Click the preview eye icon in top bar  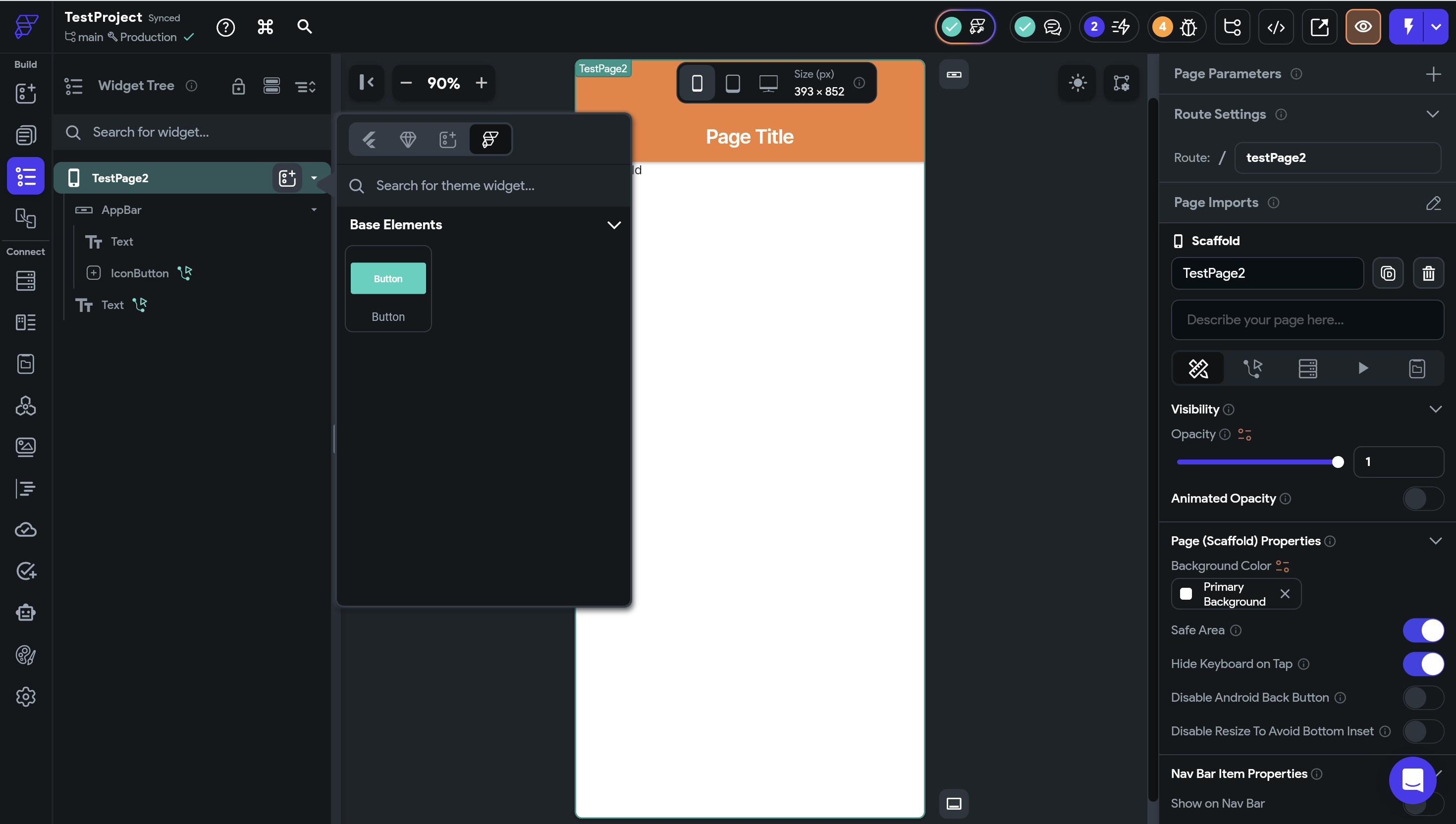point(1362,27)
